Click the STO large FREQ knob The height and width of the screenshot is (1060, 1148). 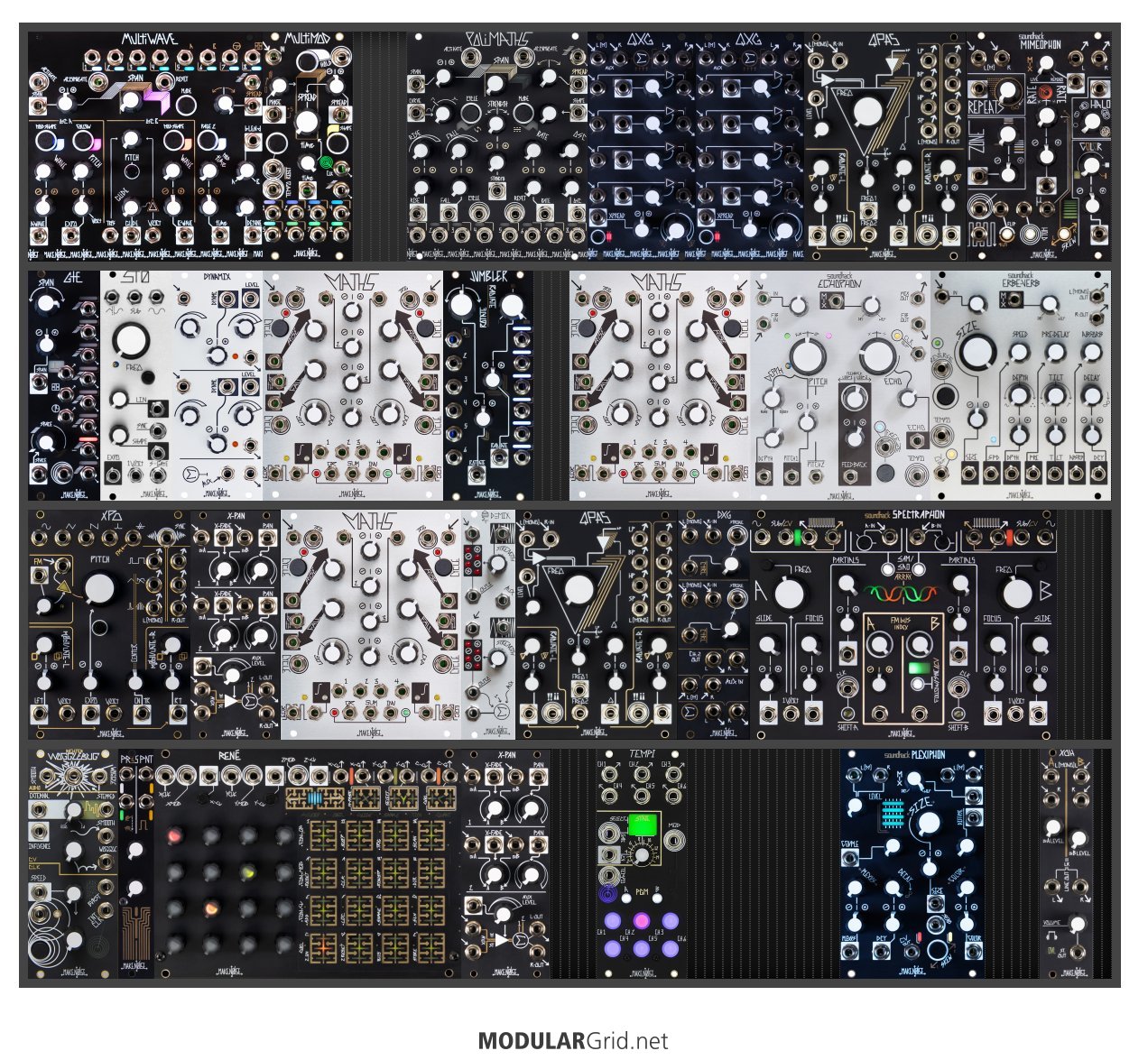point(132,339)
